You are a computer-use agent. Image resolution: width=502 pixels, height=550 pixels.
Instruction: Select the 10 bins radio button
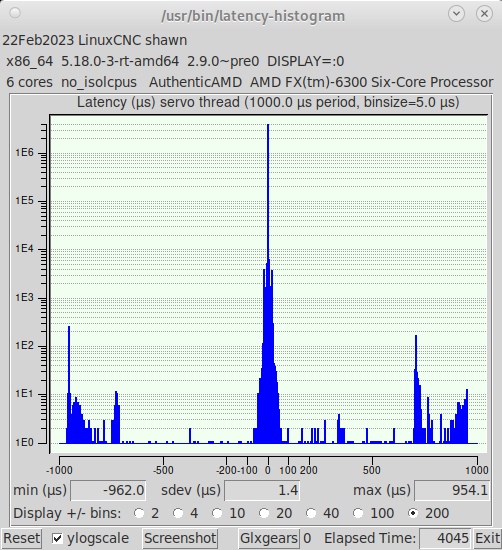click(x=217, y=513)
